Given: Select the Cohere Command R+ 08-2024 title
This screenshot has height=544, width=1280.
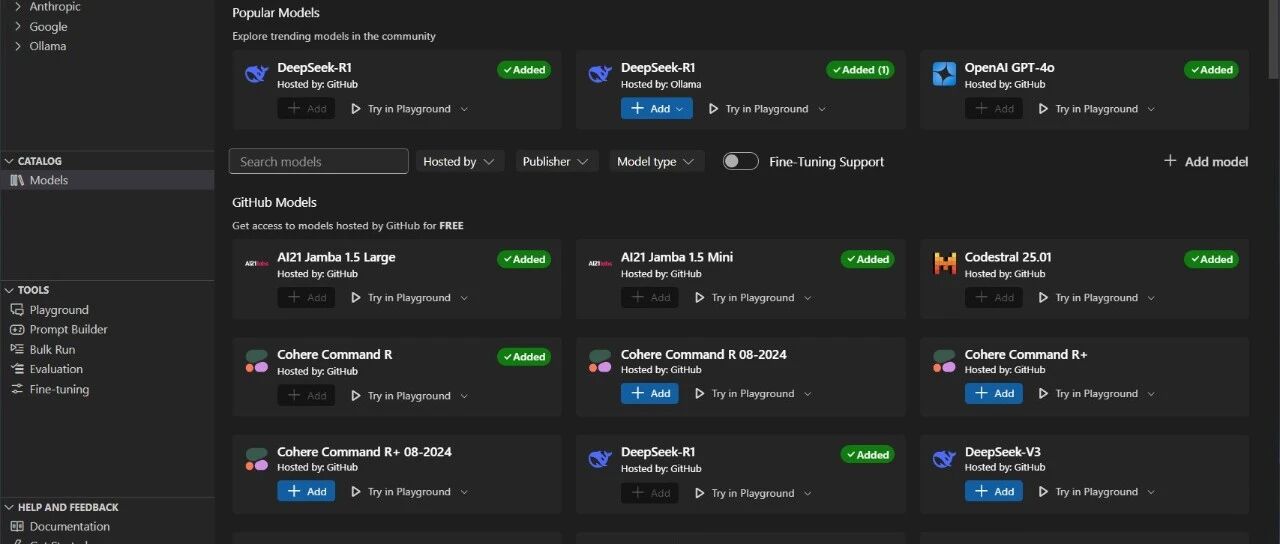Looking at the screenshot, I should click(x=364, y=452).
